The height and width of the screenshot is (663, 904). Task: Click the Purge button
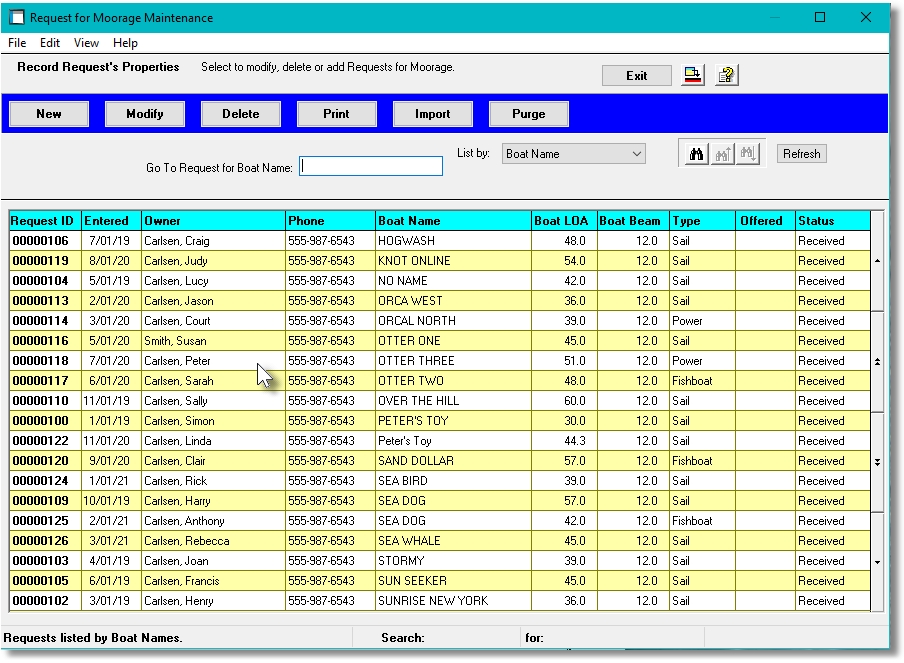[528, 114]
